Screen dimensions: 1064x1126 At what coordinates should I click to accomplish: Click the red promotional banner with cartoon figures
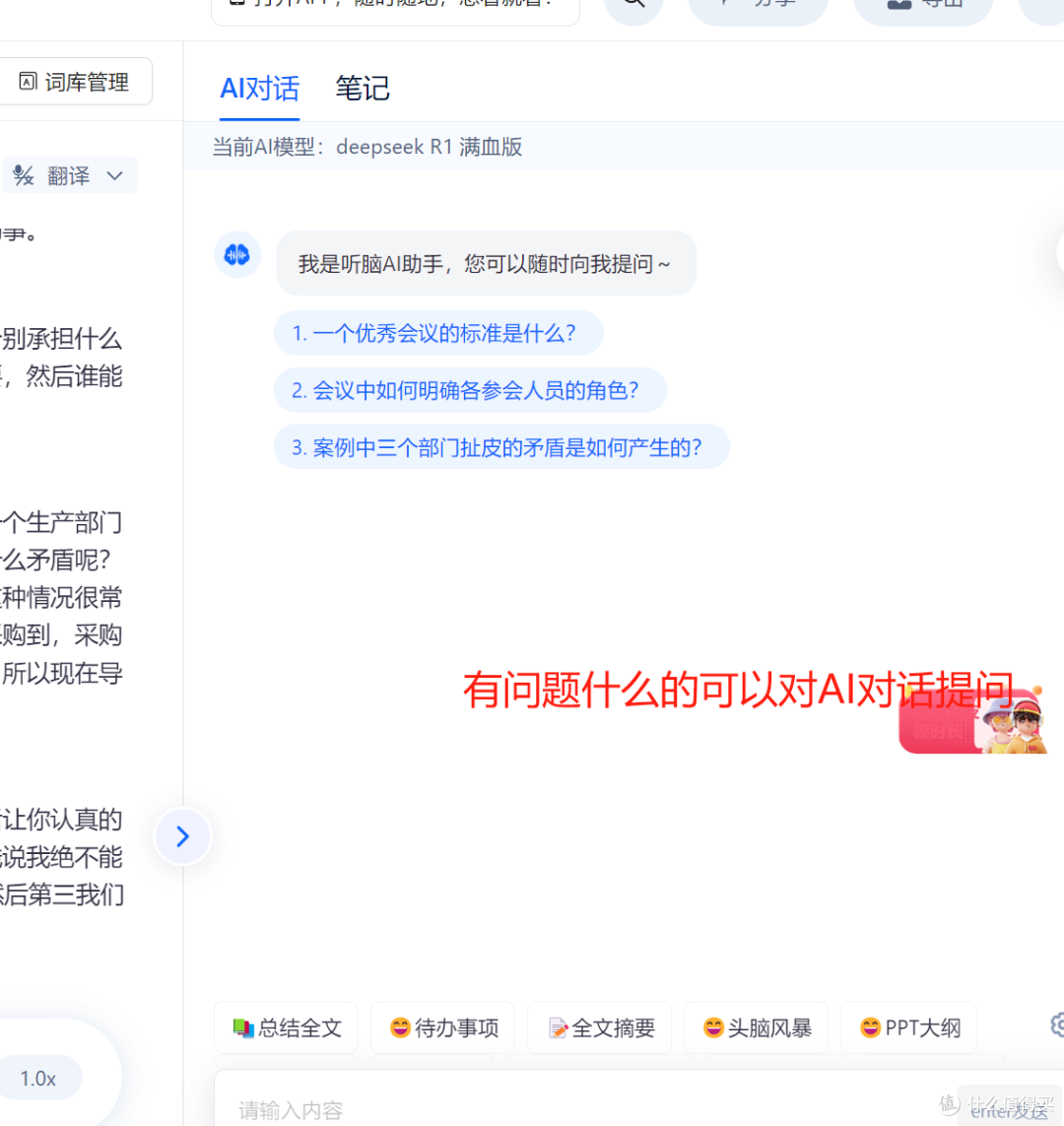tap(972, 720)
